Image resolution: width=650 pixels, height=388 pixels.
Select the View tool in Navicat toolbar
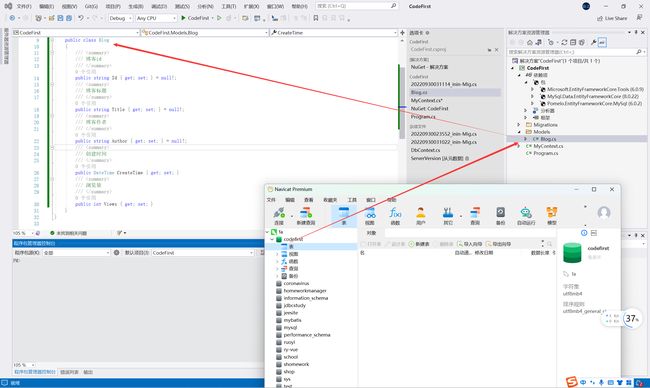click(370, 216)
